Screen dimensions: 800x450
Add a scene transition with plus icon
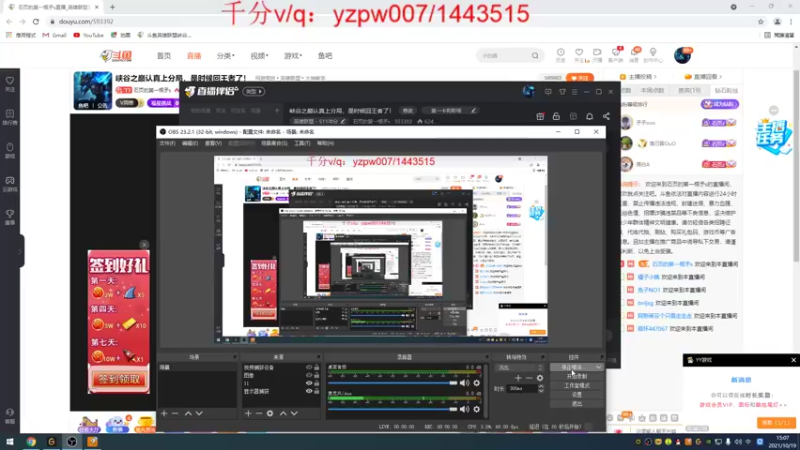[x=518, y=378]
